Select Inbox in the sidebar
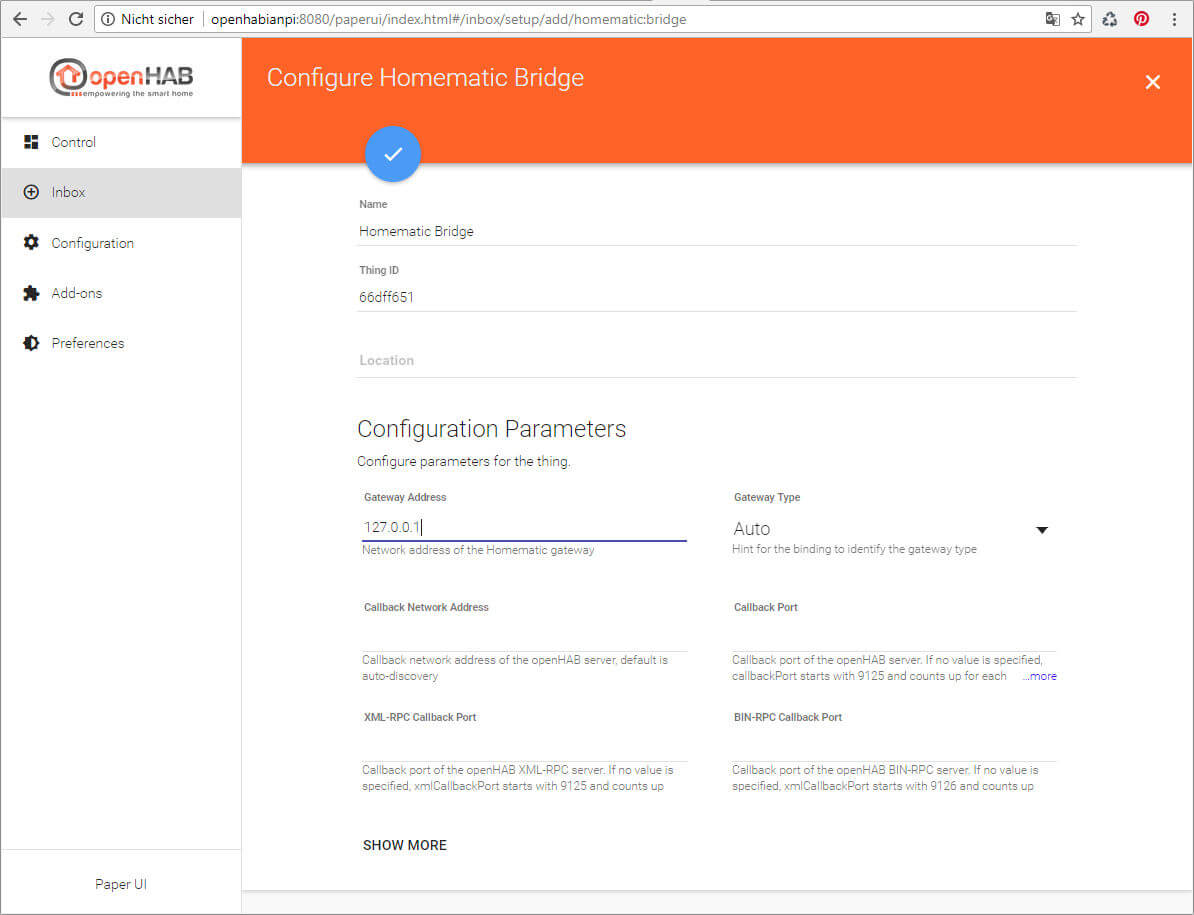This screenshot has width=1194, height=915. 121,193
